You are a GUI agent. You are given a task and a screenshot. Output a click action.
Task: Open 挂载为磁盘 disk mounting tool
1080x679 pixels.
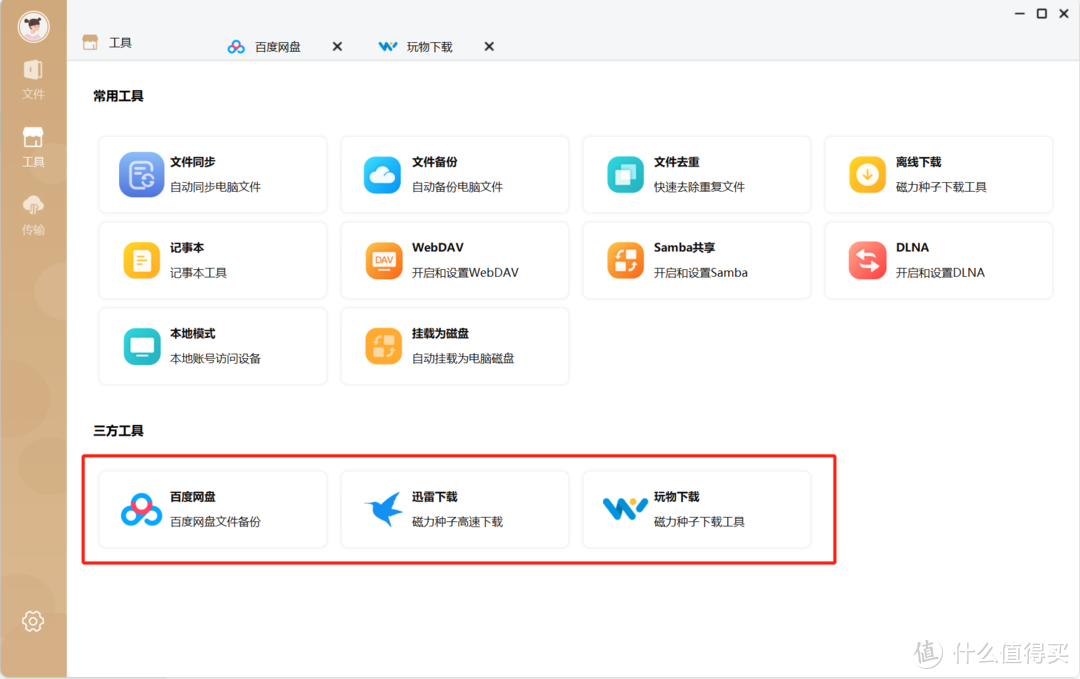pos(455,346)
